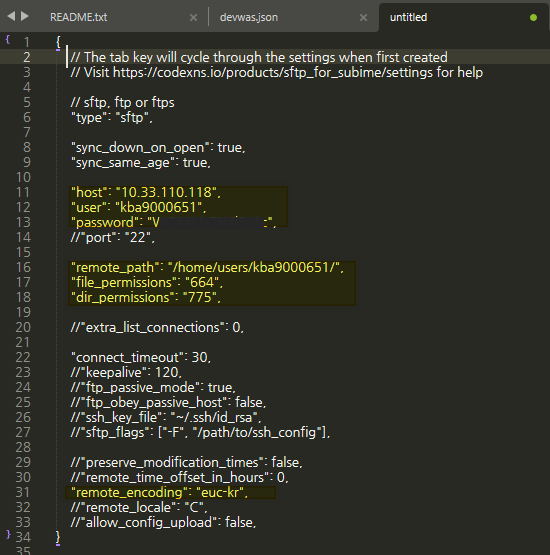Click the closing brace on line 34

[x=58, y=537]
